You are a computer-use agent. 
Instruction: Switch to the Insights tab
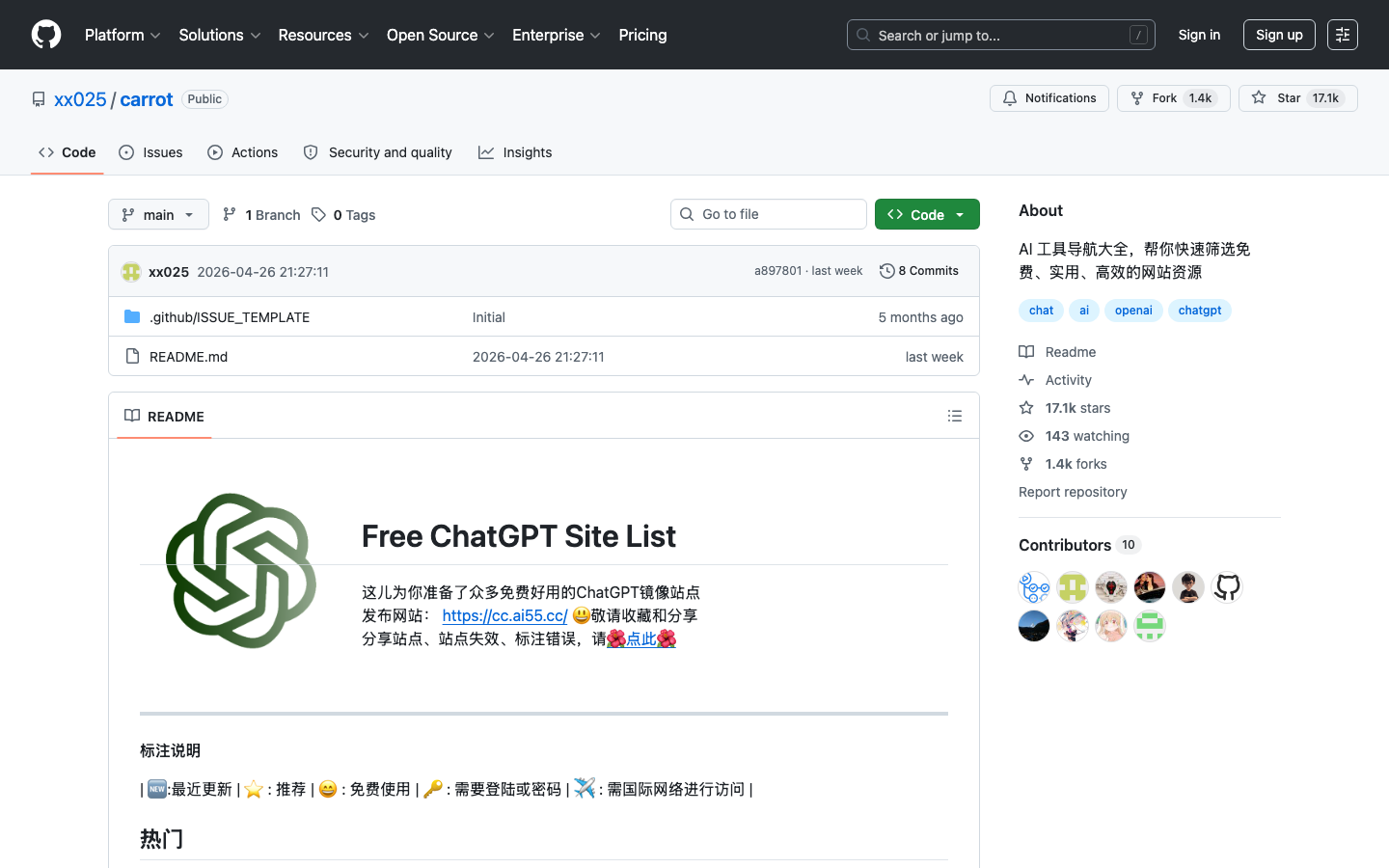click(x=515, y=152)
